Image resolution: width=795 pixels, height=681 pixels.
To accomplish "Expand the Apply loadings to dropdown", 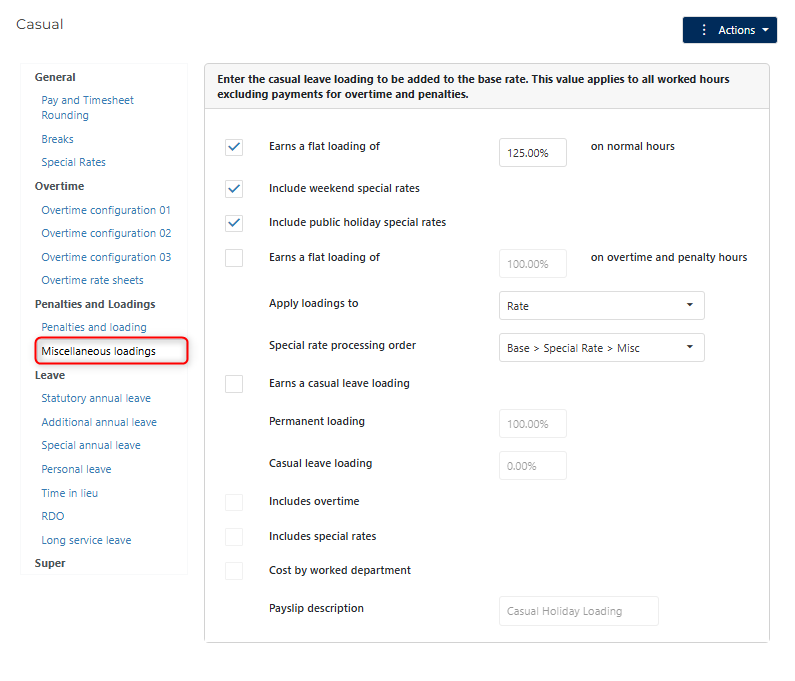I will point(601,306).
